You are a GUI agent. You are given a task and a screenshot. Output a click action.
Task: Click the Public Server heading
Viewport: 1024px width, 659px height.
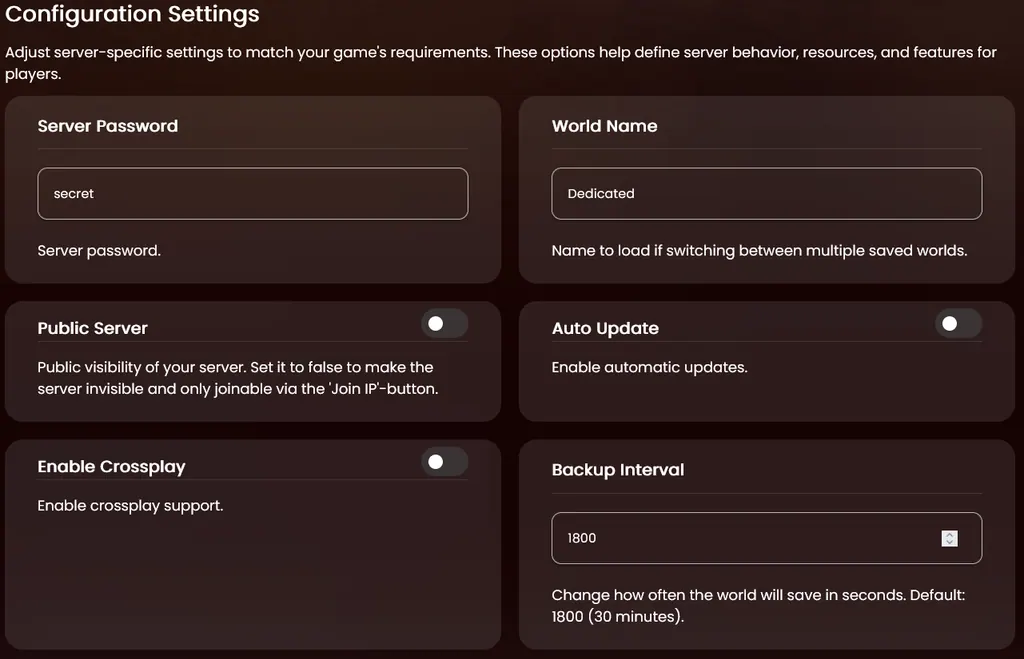[93, 328]
